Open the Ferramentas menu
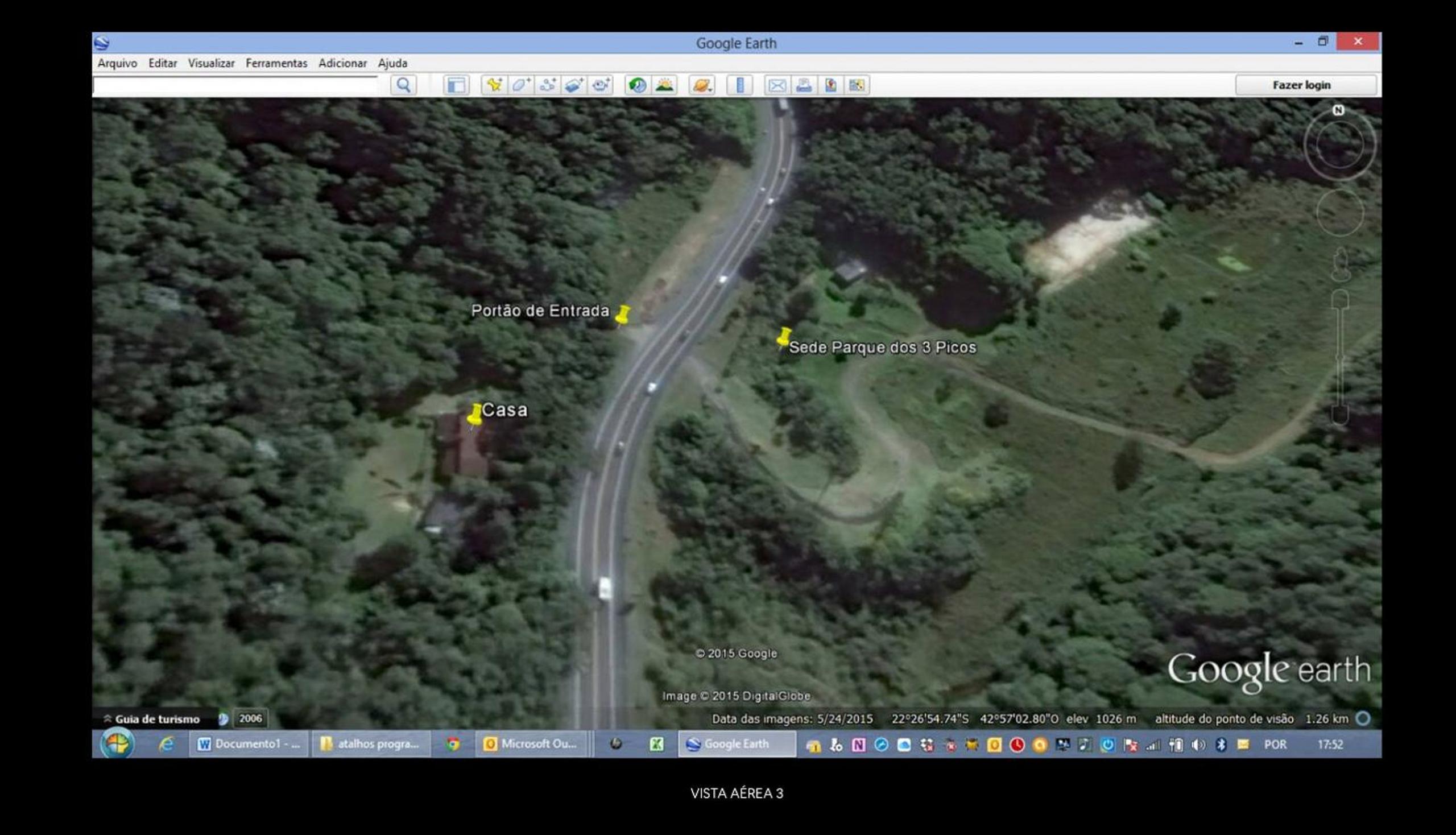Viewport: 1456px width, 835px height. (276, 63)
